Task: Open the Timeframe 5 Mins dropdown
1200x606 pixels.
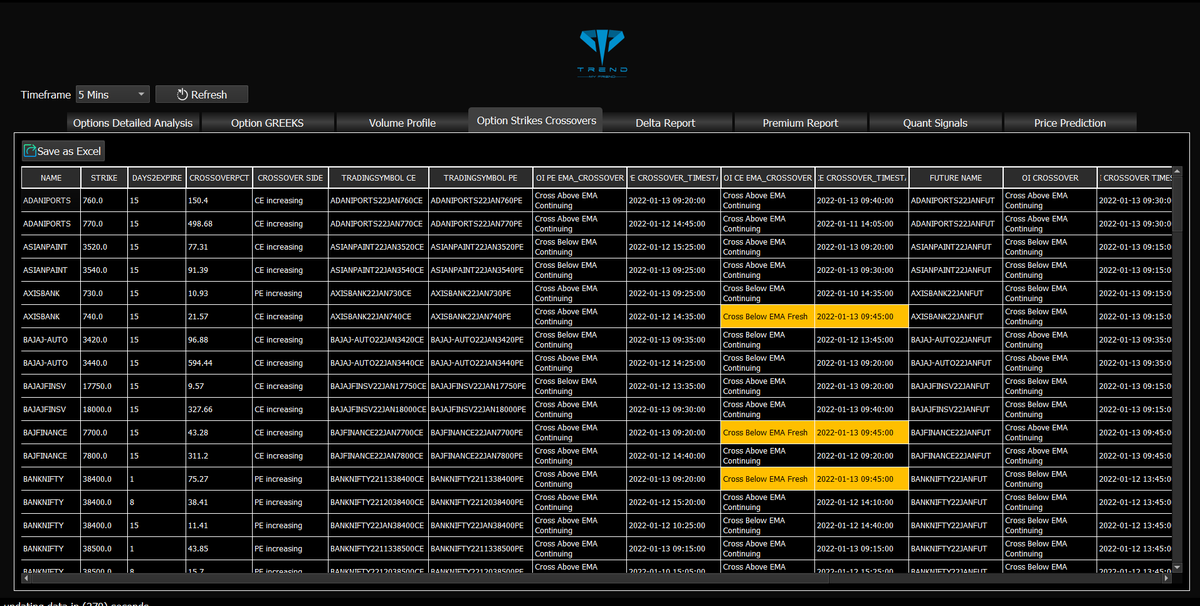Action: pos(112,94)
